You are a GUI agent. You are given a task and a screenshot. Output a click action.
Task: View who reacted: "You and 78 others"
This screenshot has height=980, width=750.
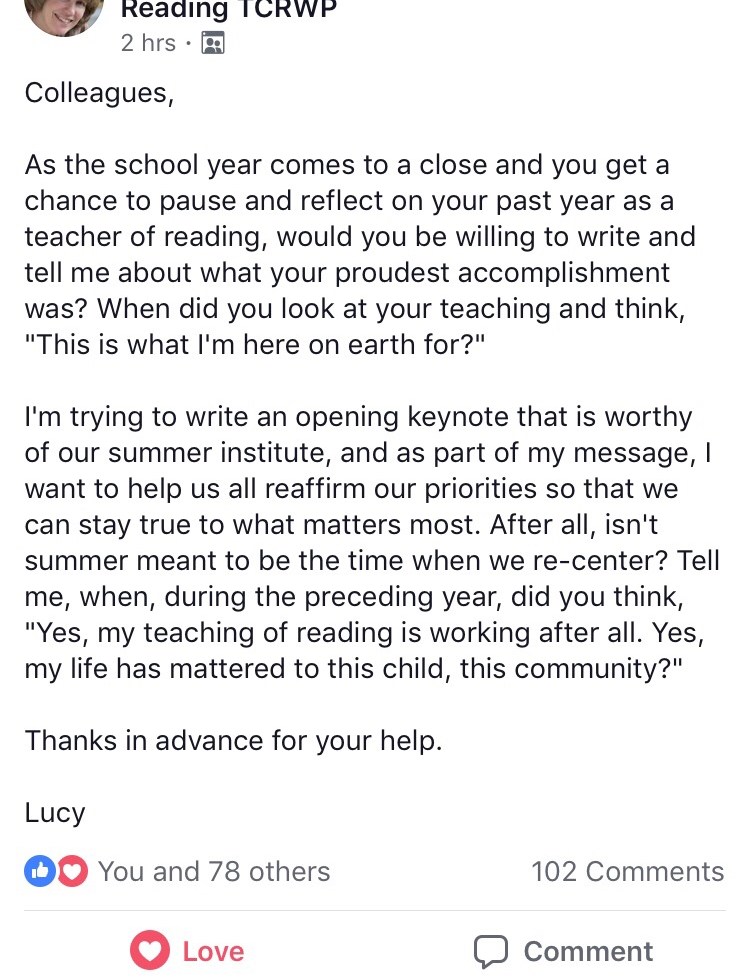[214, 871]
